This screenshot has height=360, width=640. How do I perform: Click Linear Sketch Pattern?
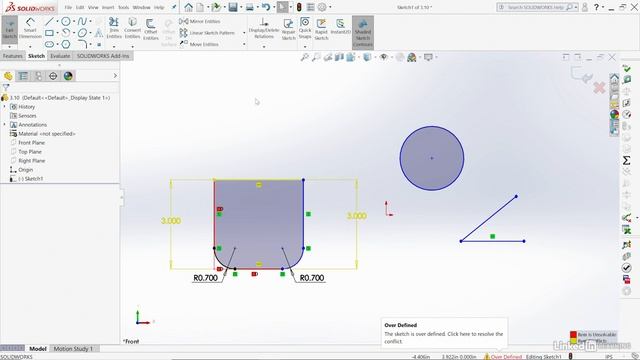[x=207, y=33]
